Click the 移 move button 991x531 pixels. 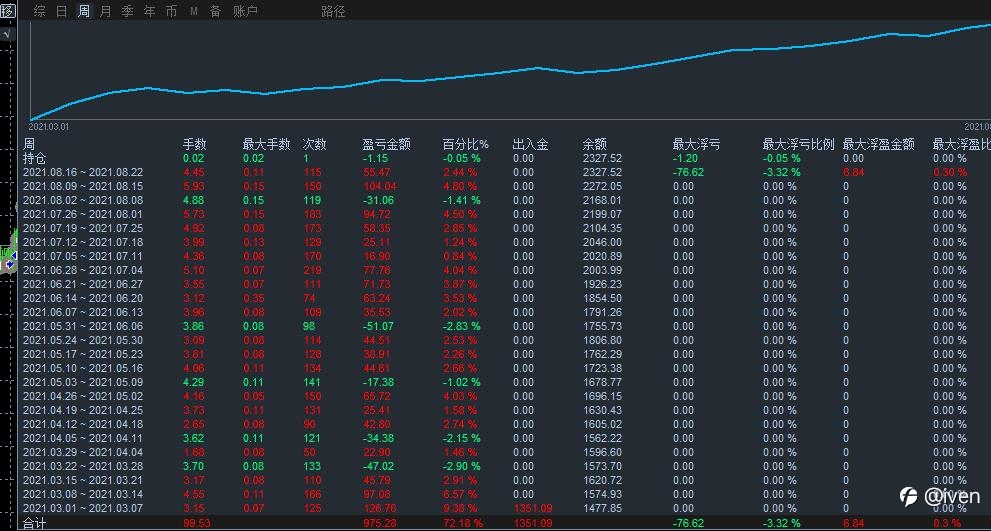click(8, 10)
